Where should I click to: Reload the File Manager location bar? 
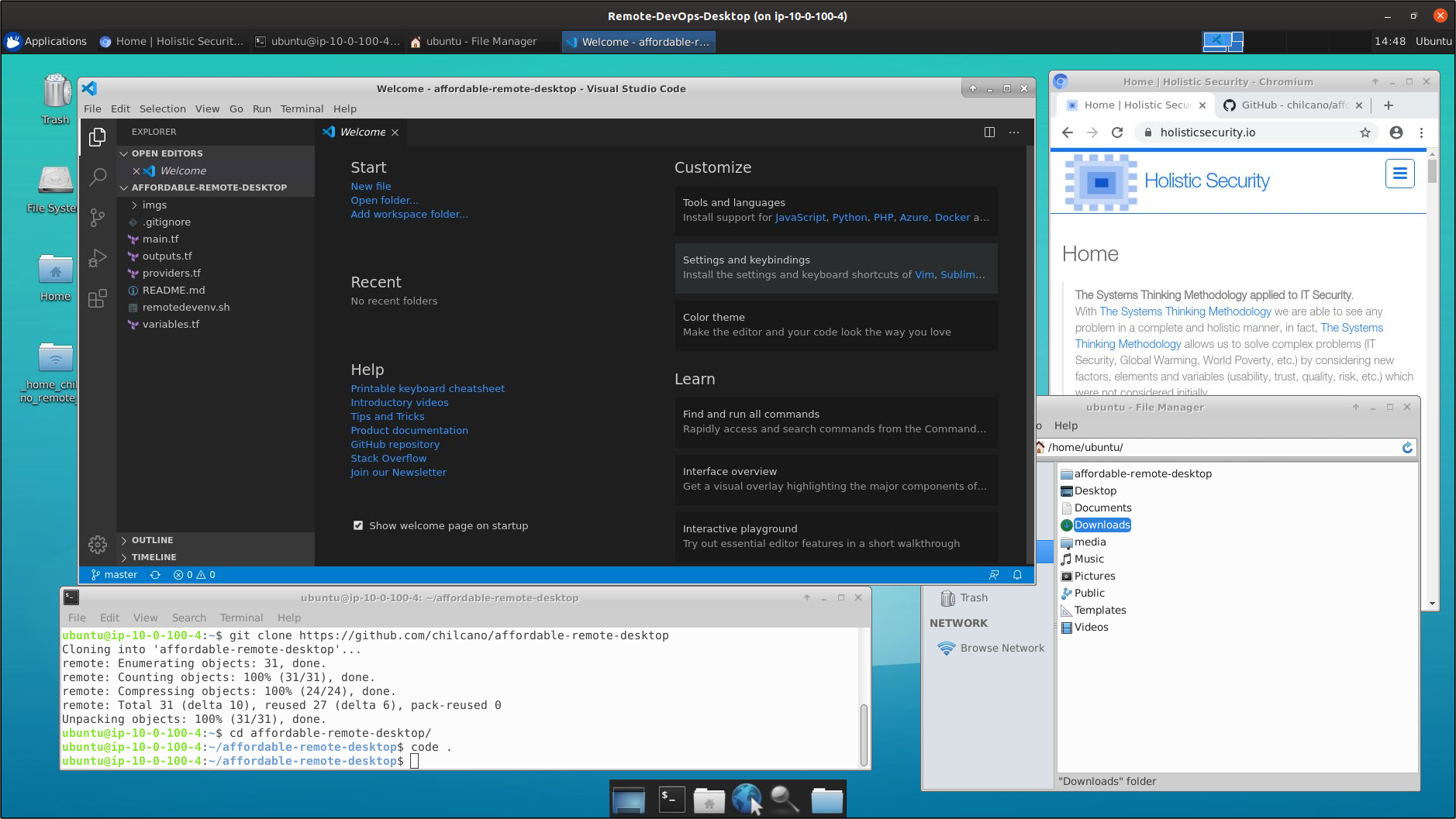[1408, 448]
